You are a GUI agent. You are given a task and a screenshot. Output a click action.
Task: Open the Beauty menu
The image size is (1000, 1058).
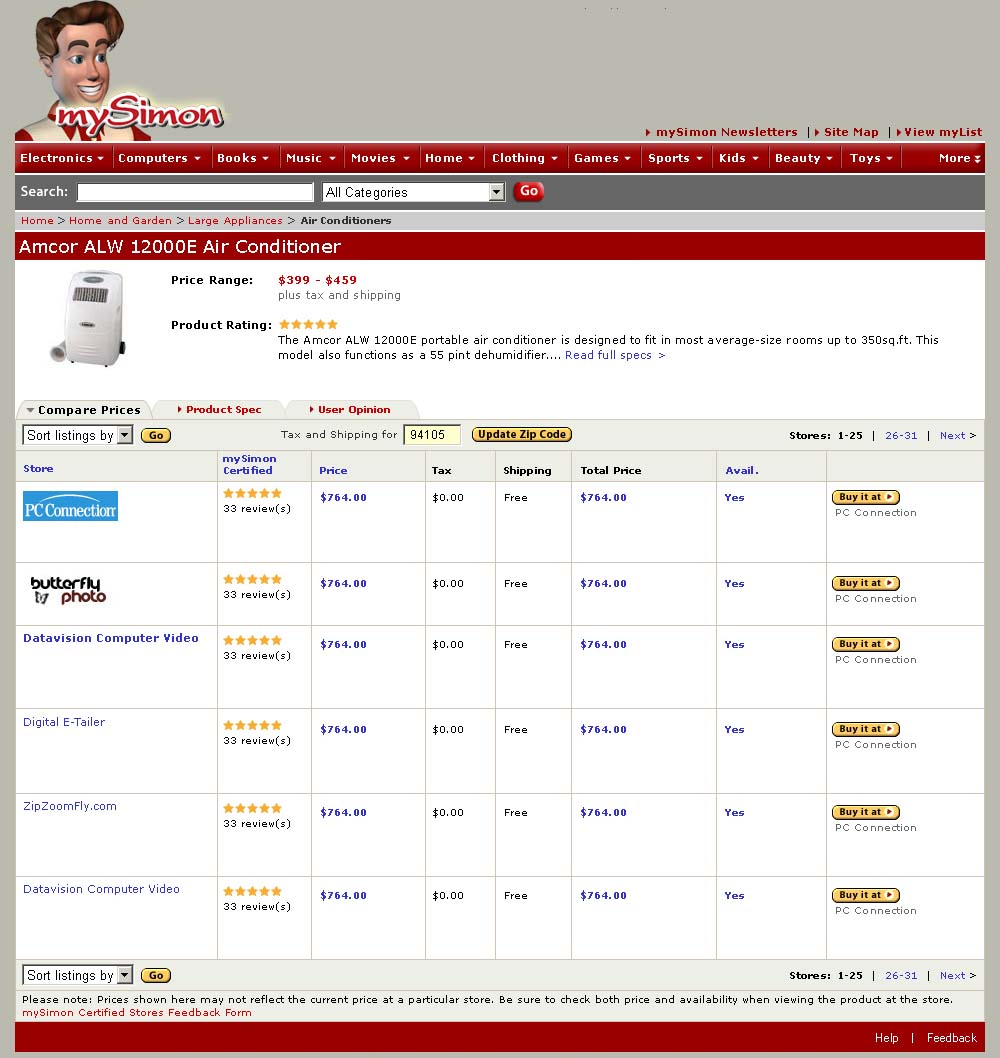pos(804,158)
